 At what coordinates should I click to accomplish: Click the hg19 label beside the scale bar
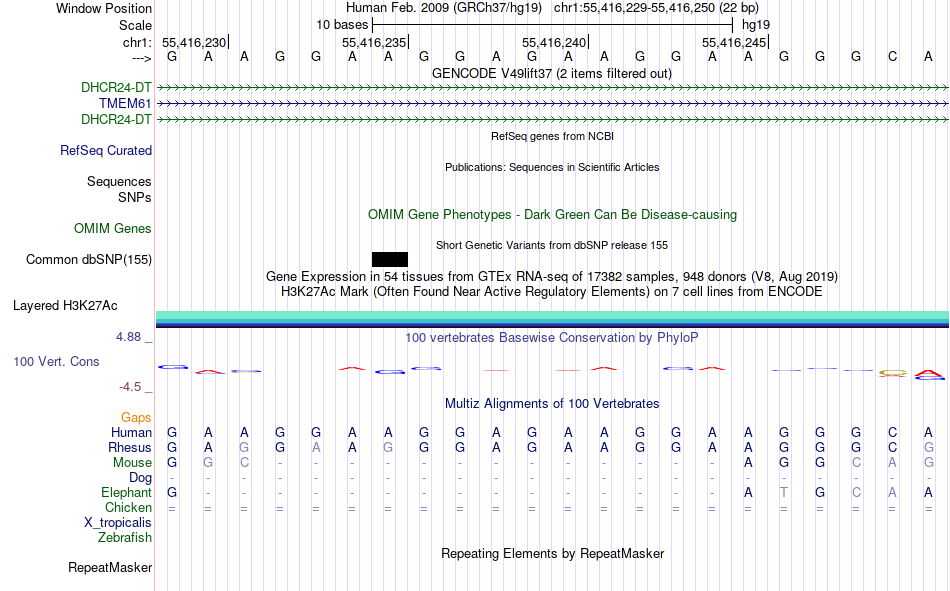click(x=756, y=25)
